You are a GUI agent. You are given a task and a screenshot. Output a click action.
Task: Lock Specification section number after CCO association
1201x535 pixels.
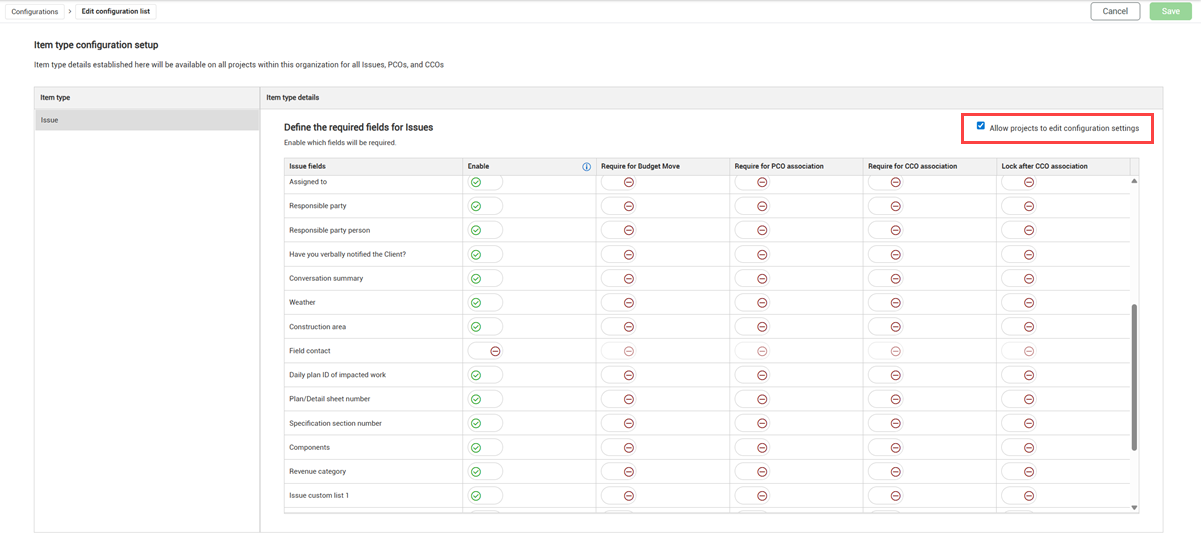(1019, 423)
